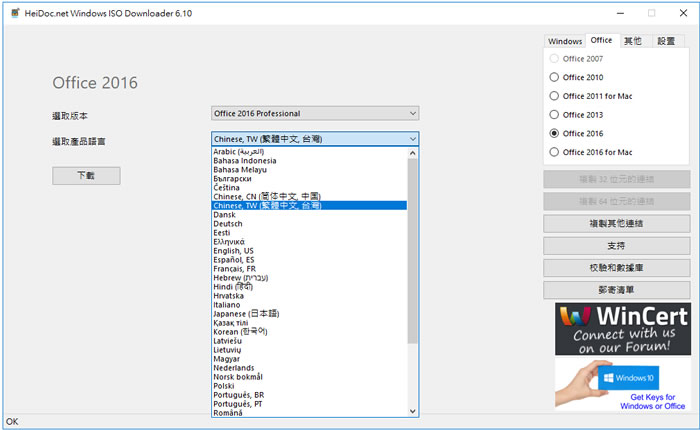Screen dimensions: 700x430
Task: Select Português, PT entry
Action: click(309, 404)
